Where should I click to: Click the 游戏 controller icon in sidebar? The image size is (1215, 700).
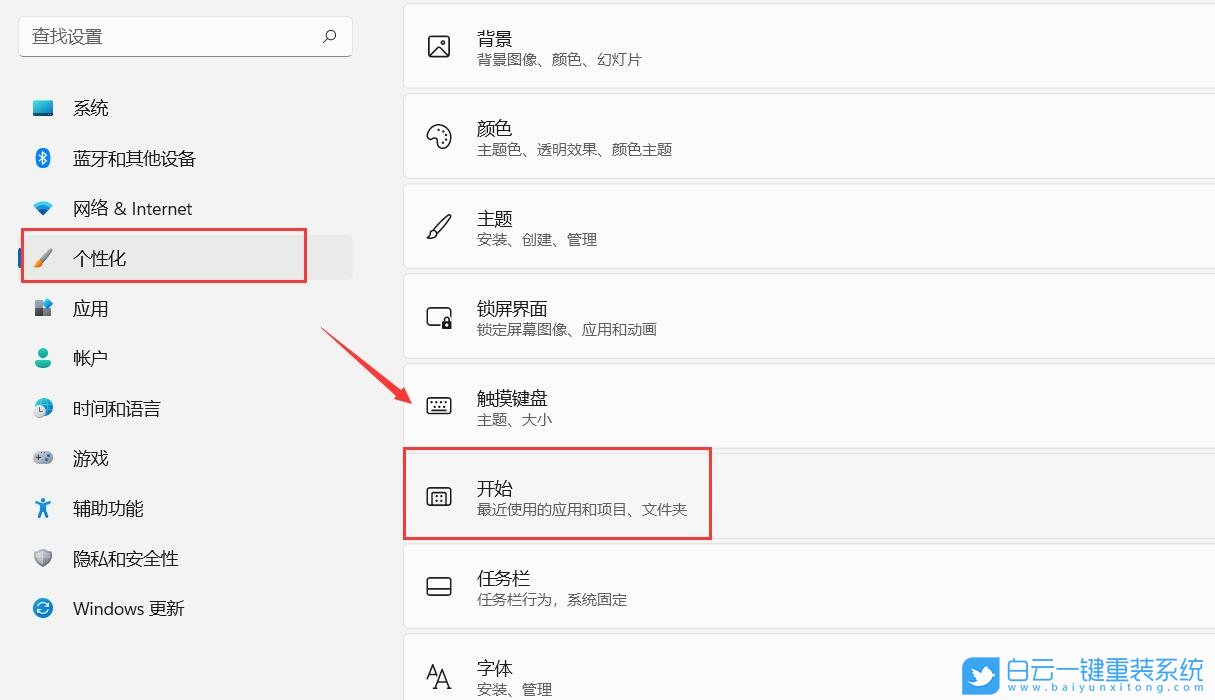pos(42,458)
